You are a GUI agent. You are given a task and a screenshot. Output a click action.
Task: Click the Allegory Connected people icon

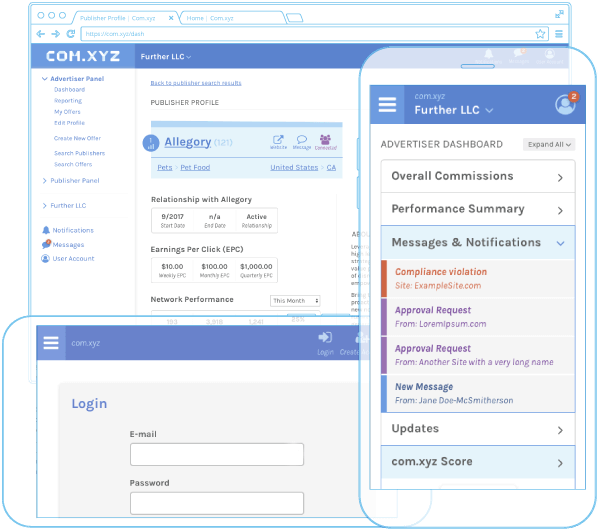pos(325,142)
